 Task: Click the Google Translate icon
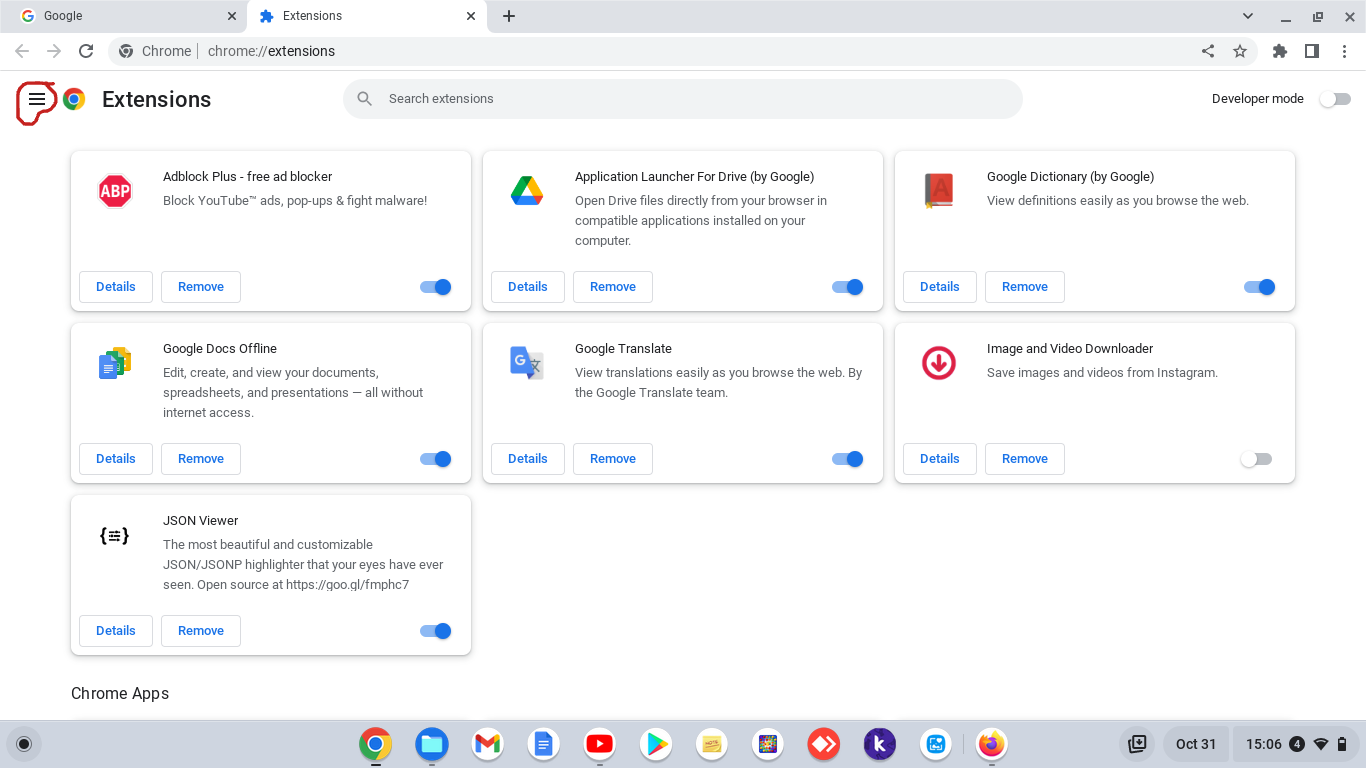(x=527, y=362)
